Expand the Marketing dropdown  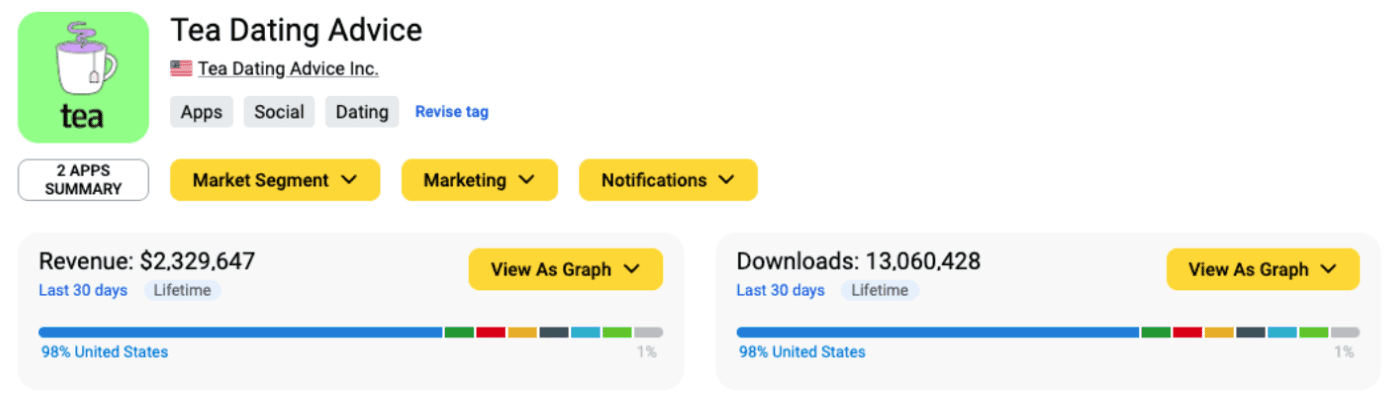click(x=479, y=180)
